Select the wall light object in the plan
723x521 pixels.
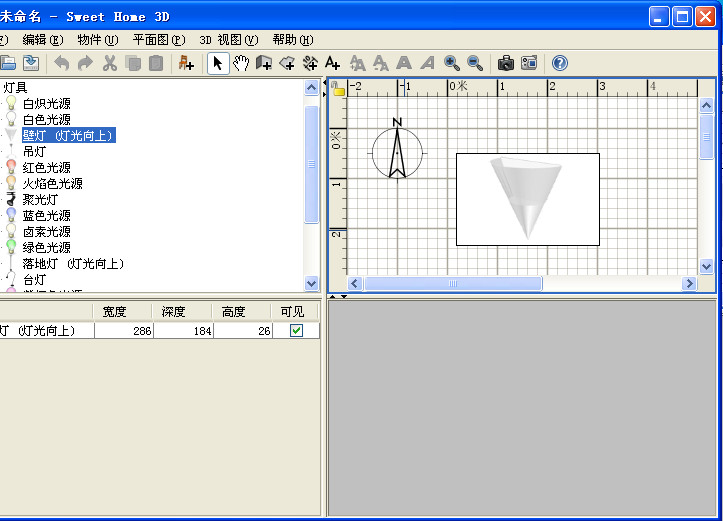(527, 198)
